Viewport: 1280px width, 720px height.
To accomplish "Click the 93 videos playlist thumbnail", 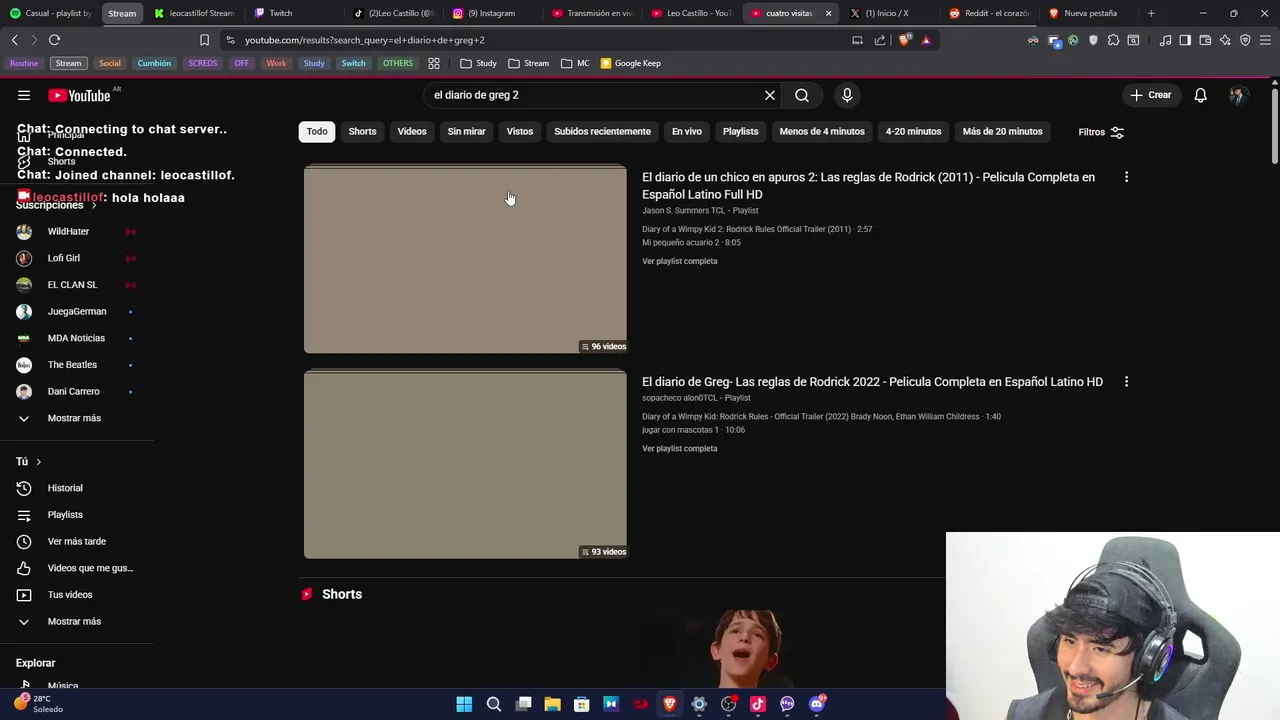I will point(465,465).
